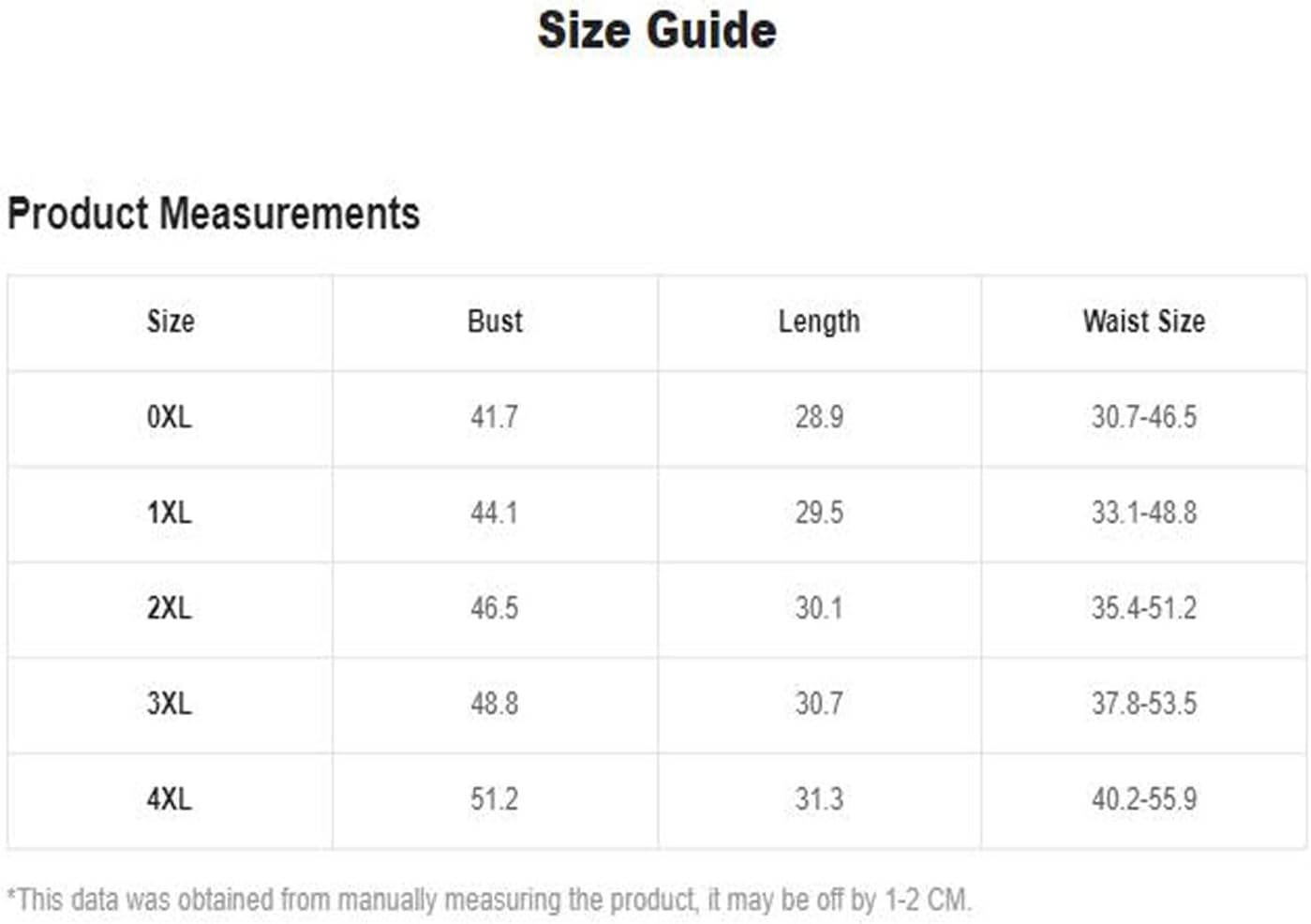This screenshot has height=924, width=1311.
Task: Click the Bust column header
Action: click(495, 321)
